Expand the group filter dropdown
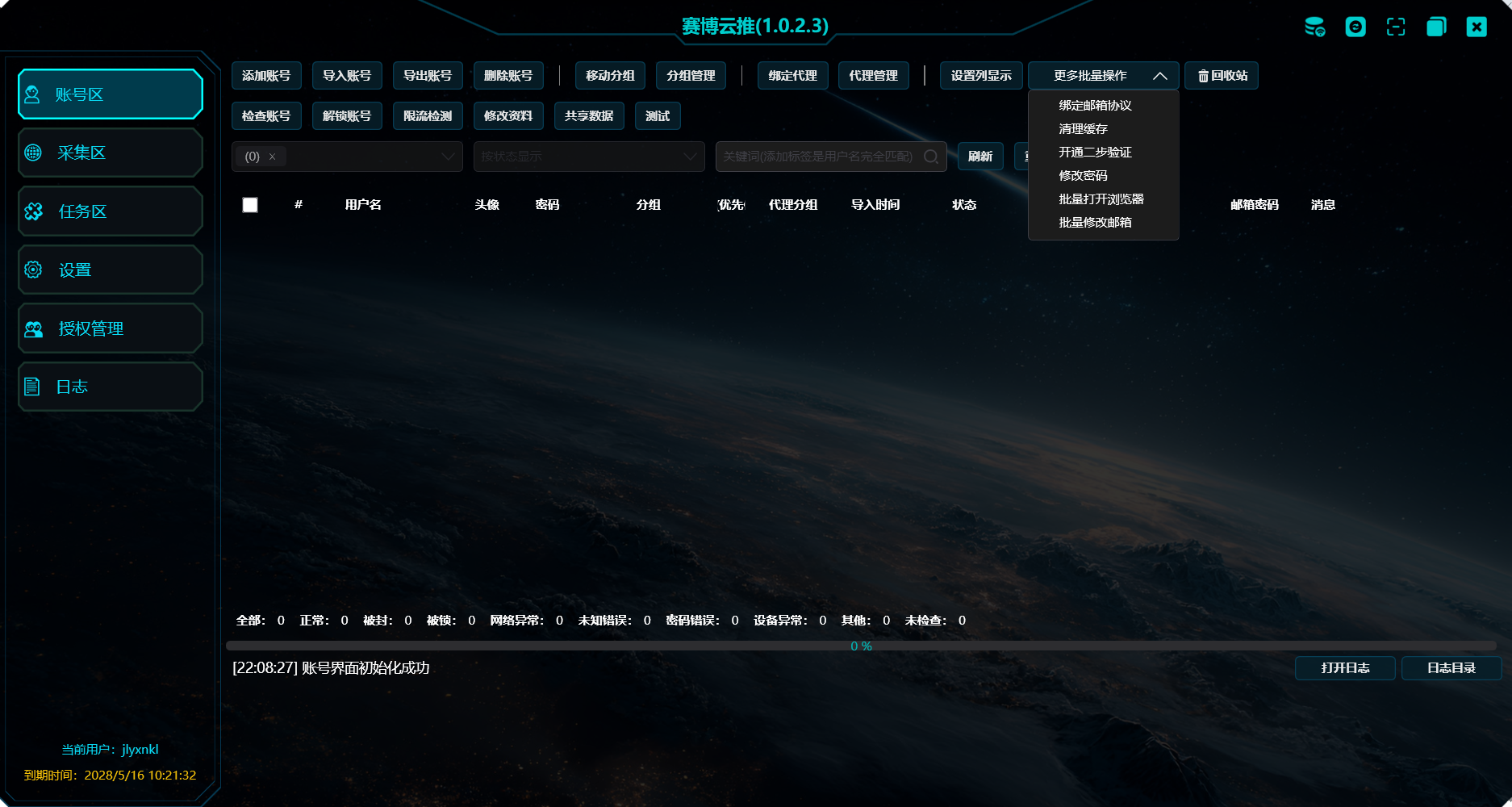This screenshot has width=1512, height=807. tap(448, 157)
